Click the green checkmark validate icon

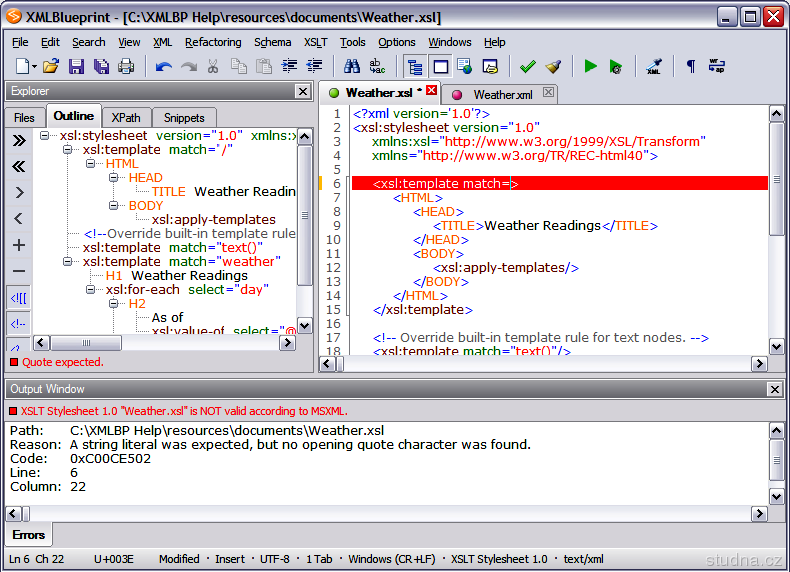click(x=527, y=67)
